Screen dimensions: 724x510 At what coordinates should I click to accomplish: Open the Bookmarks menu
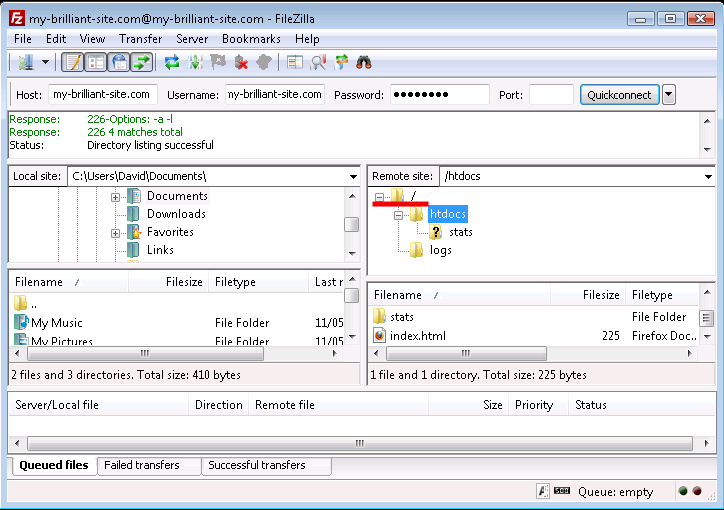[251, 39]
